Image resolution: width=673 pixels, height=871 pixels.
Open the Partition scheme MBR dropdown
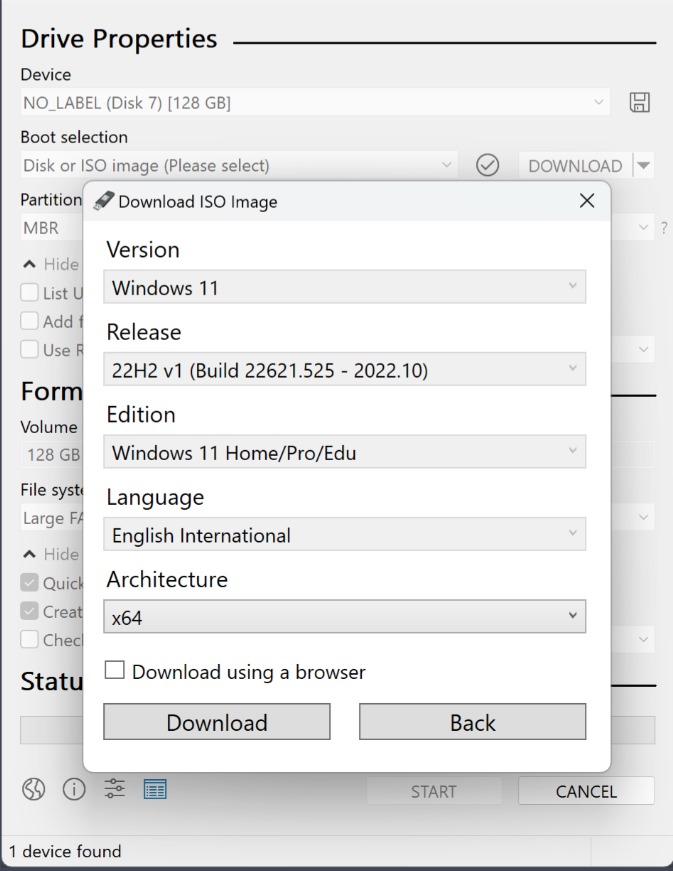coord(51,228)
